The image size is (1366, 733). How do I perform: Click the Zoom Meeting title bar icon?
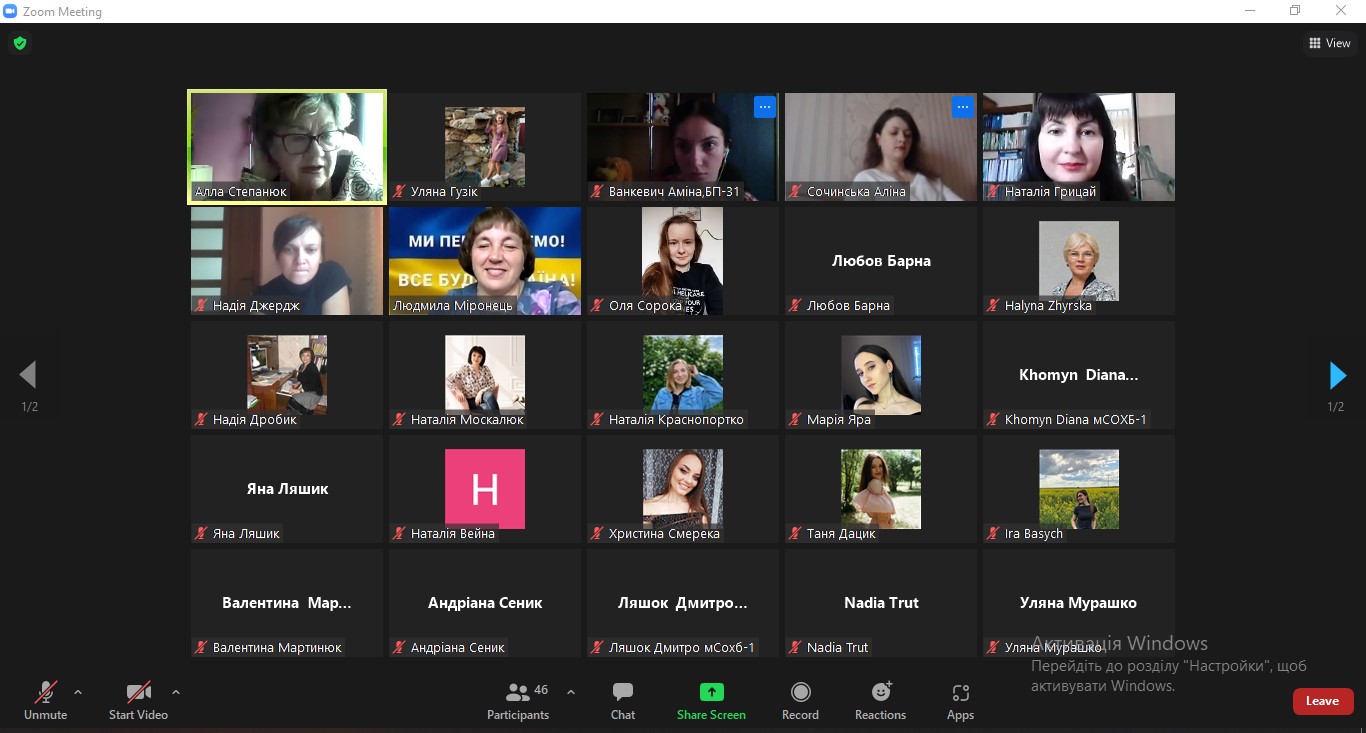coord(10,11)
